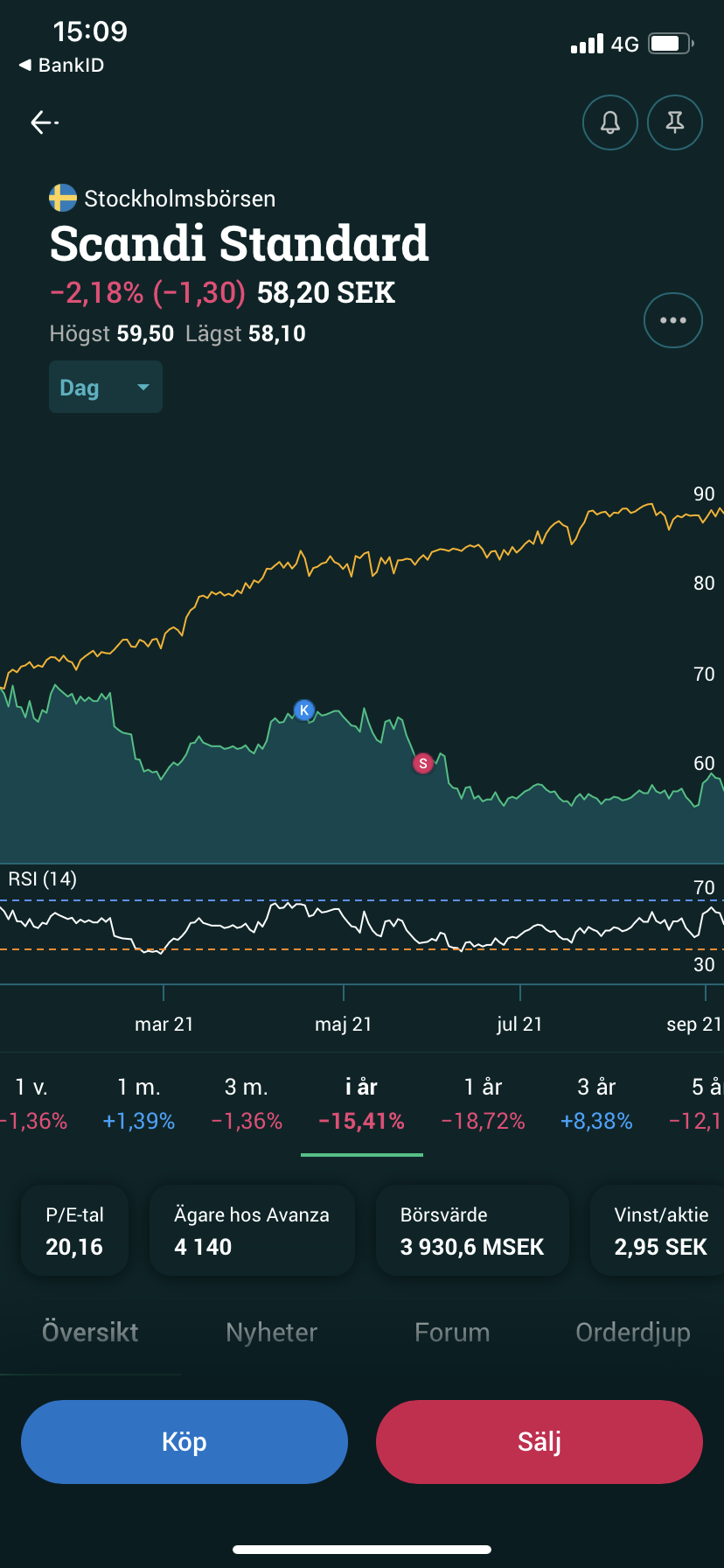
Task: Select the 1 m. time period
Action: point(139,1103)
